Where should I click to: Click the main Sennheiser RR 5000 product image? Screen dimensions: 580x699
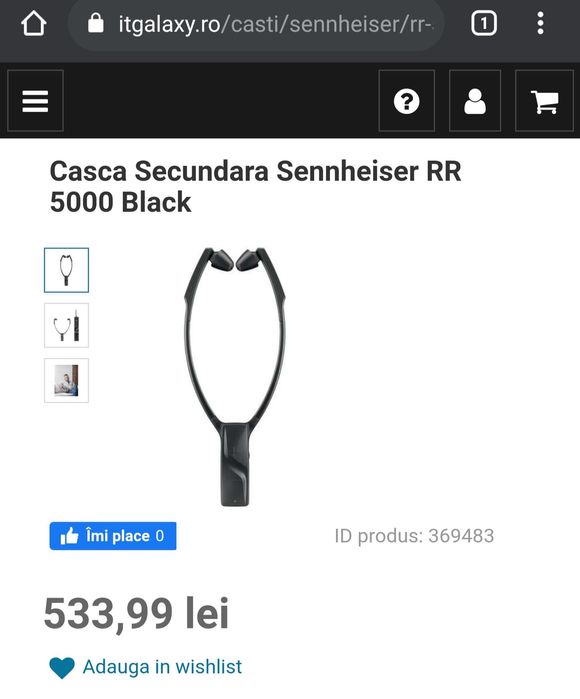(235, 377)
